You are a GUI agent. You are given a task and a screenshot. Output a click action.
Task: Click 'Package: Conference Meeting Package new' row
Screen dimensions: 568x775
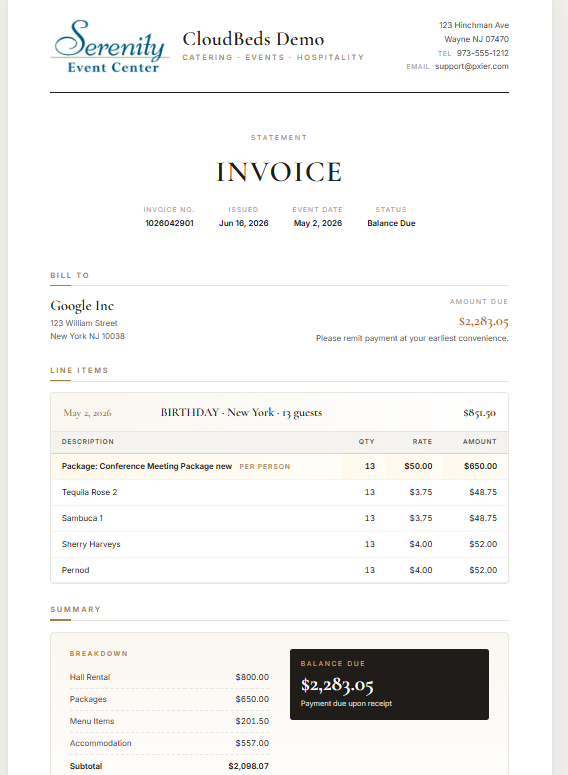279,466
